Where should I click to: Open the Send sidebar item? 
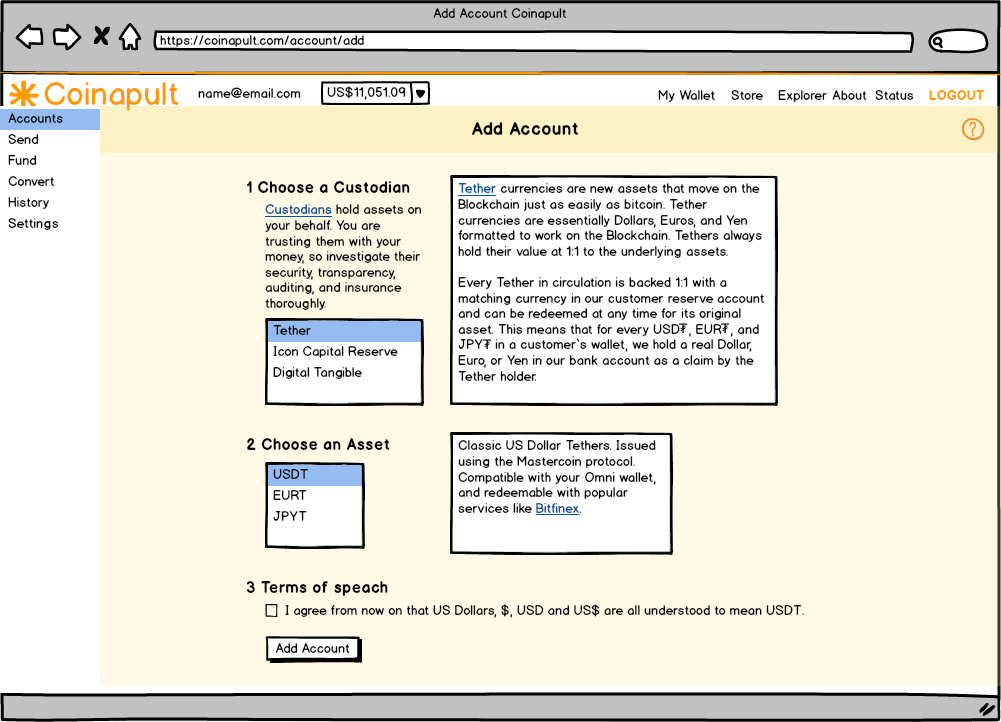24,140
